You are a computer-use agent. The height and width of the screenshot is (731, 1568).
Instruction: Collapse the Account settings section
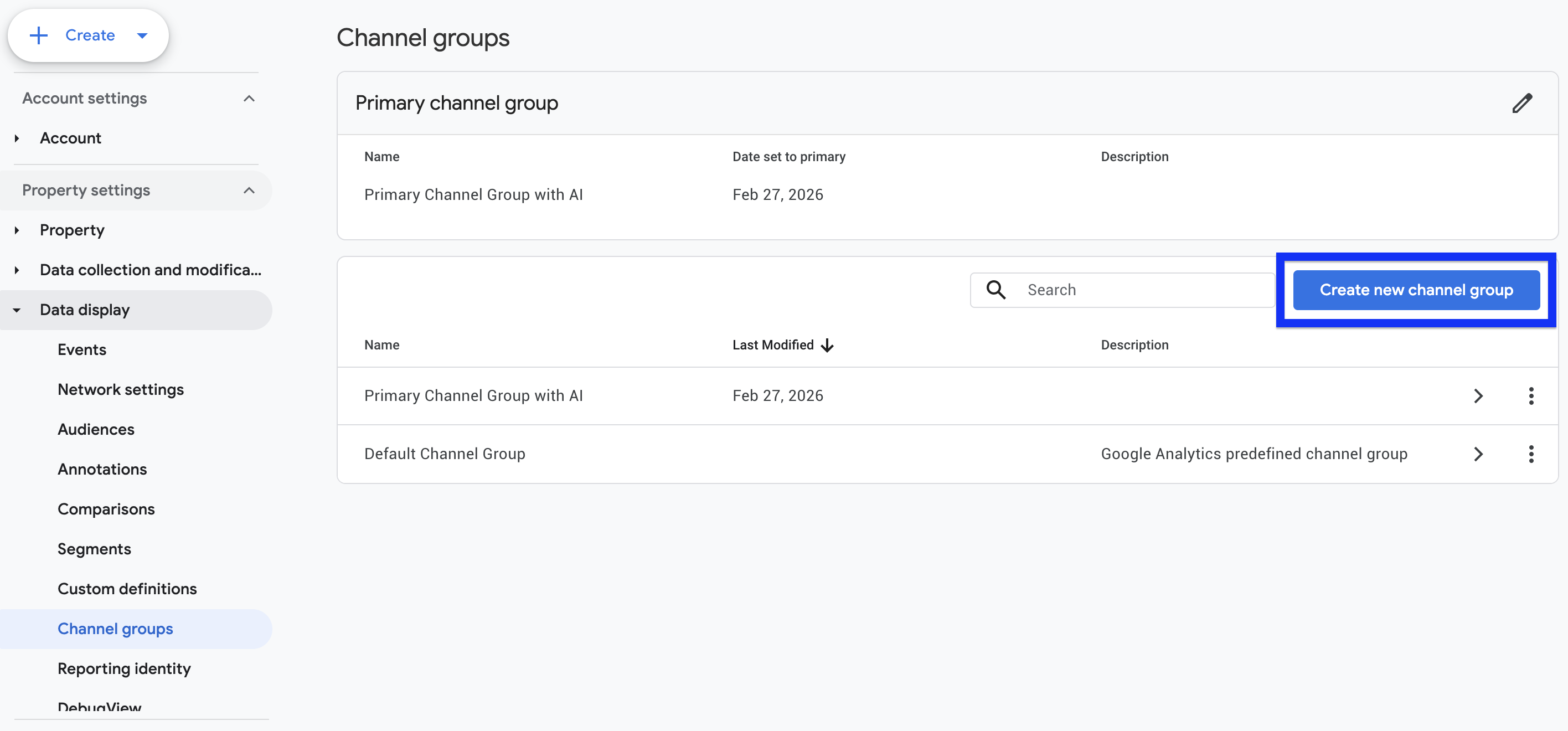(249, 99)
